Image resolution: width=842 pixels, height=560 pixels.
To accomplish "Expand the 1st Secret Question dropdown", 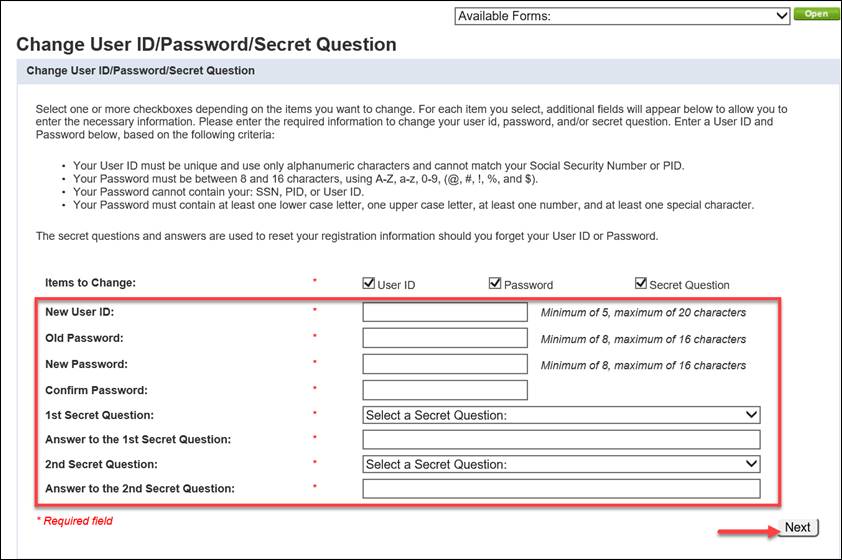I will click(561, 415).
